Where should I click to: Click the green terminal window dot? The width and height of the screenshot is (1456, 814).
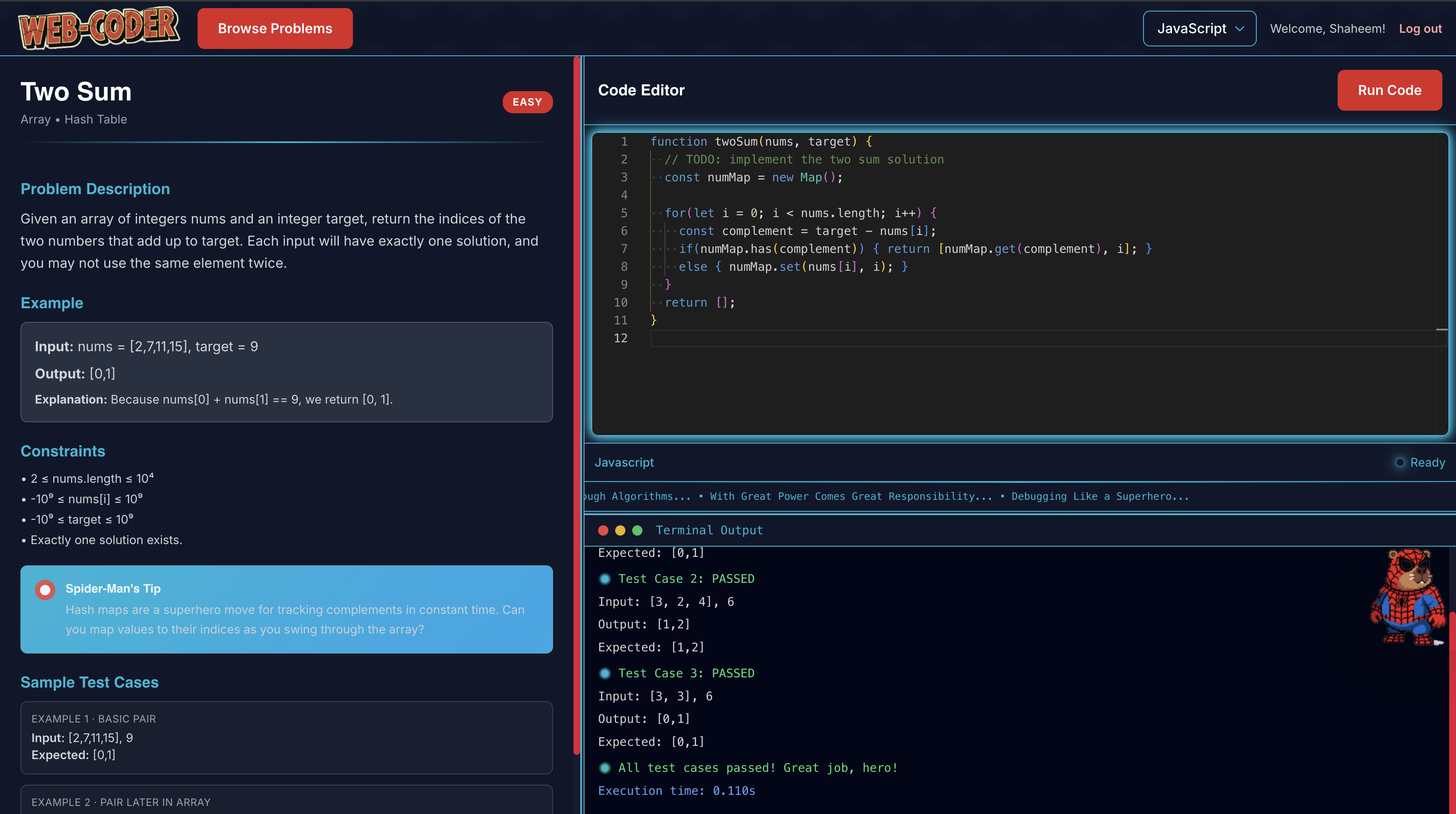pos(637,530)
